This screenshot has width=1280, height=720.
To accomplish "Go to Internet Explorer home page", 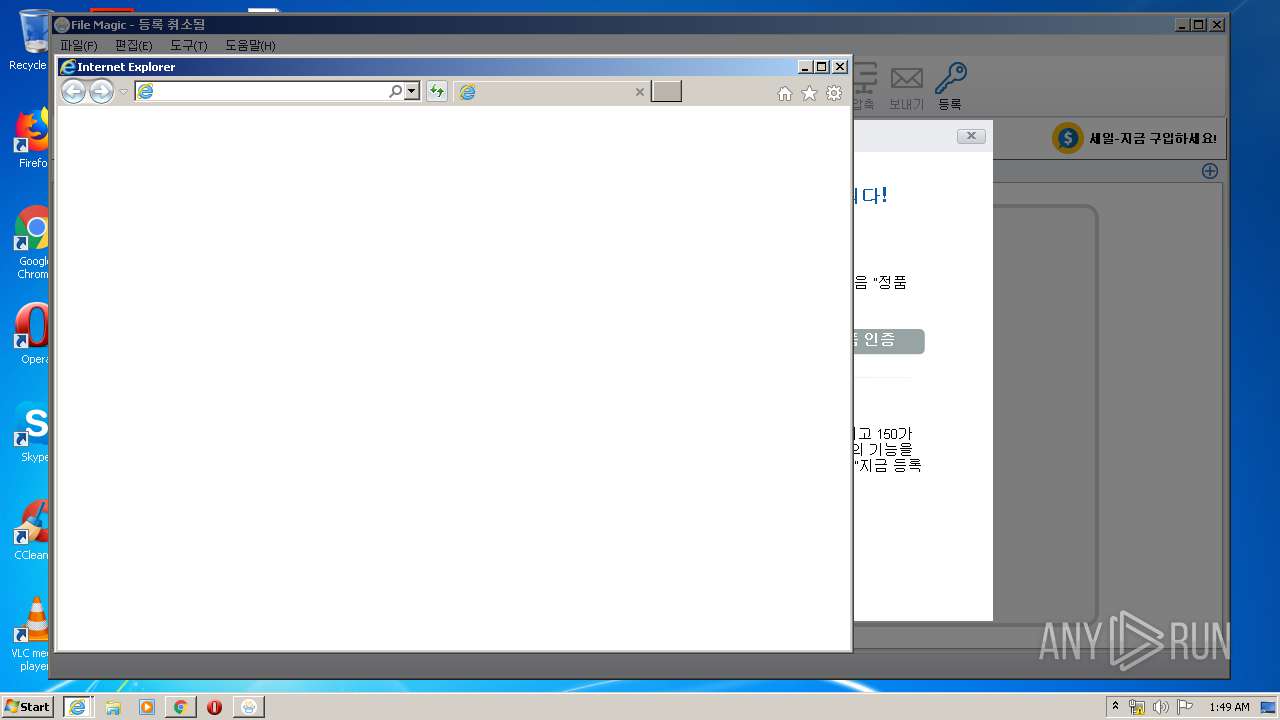I will click(785, 93).
